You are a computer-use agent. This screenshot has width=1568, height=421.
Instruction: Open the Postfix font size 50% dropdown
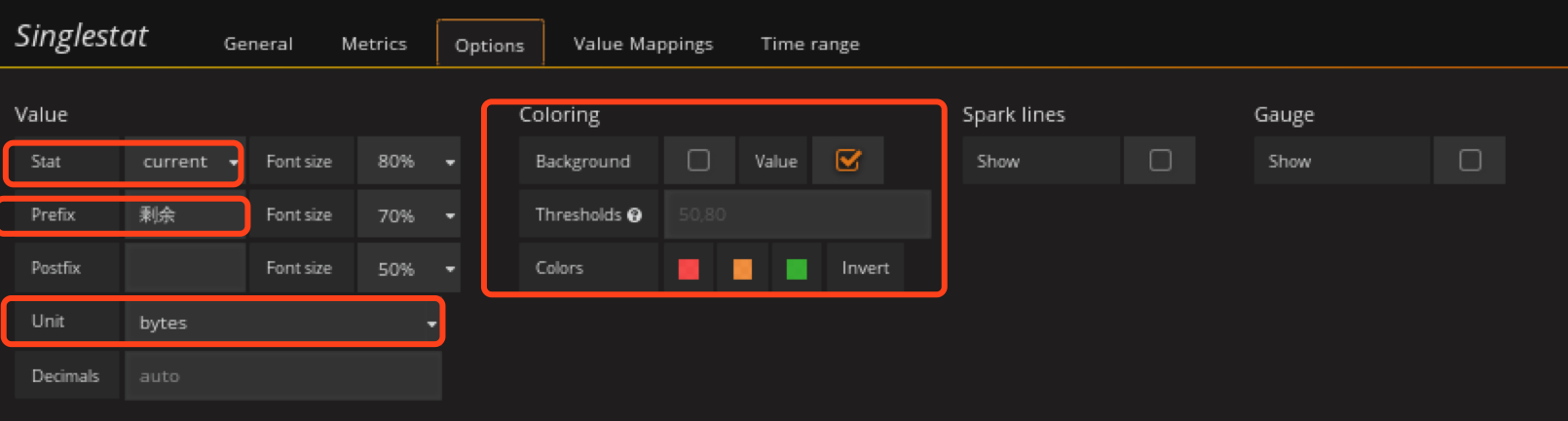click(409, 269)
